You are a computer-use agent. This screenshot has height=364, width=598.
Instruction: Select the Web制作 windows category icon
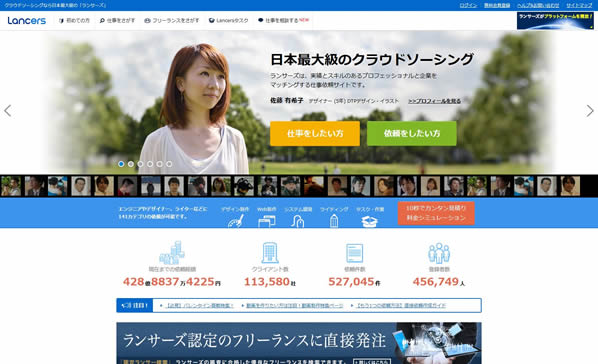[x=267, y=221]
